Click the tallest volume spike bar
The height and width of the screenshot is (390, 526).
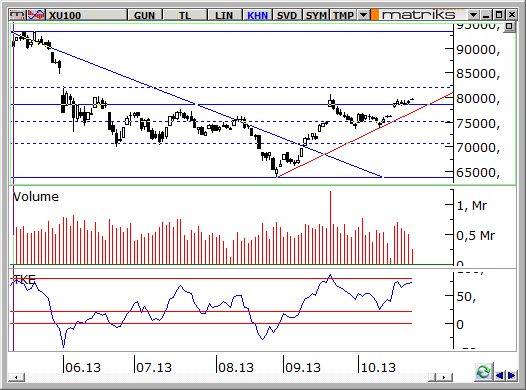click(x=330, y=227)
